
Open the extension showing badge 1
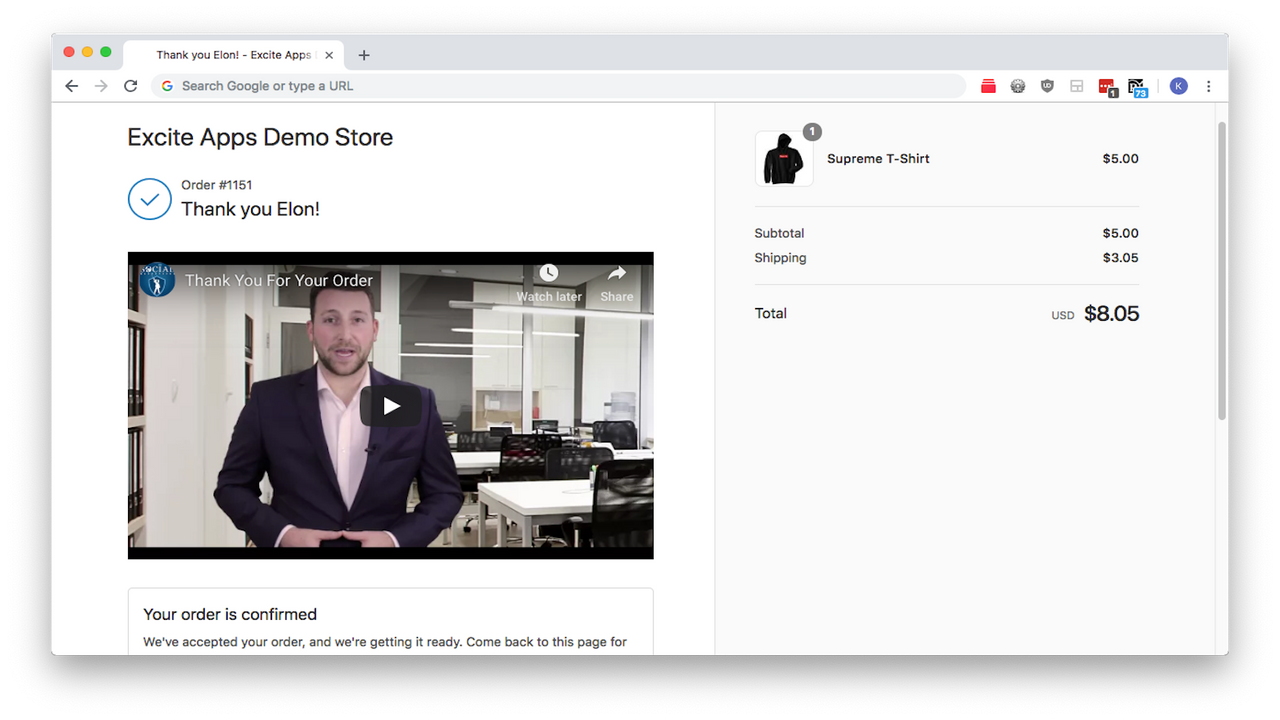point(1107,86)
